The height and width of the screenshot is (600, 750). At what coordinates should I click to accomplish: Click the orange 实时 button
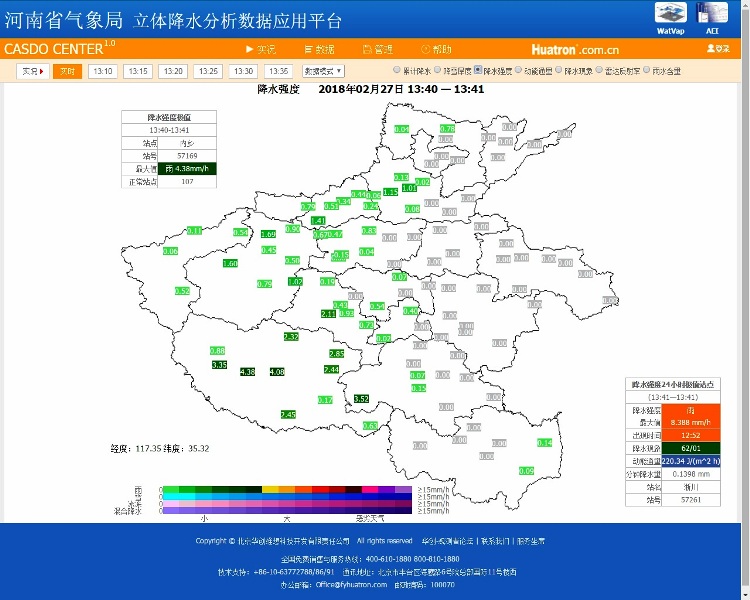click(67, 71)
